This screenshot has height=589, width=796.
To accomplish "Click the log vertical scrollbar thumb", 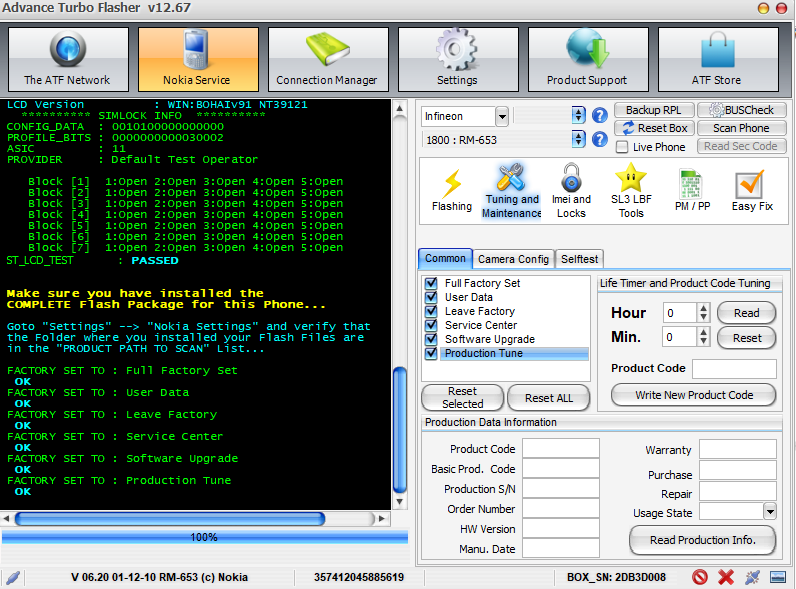I will 400,430.
